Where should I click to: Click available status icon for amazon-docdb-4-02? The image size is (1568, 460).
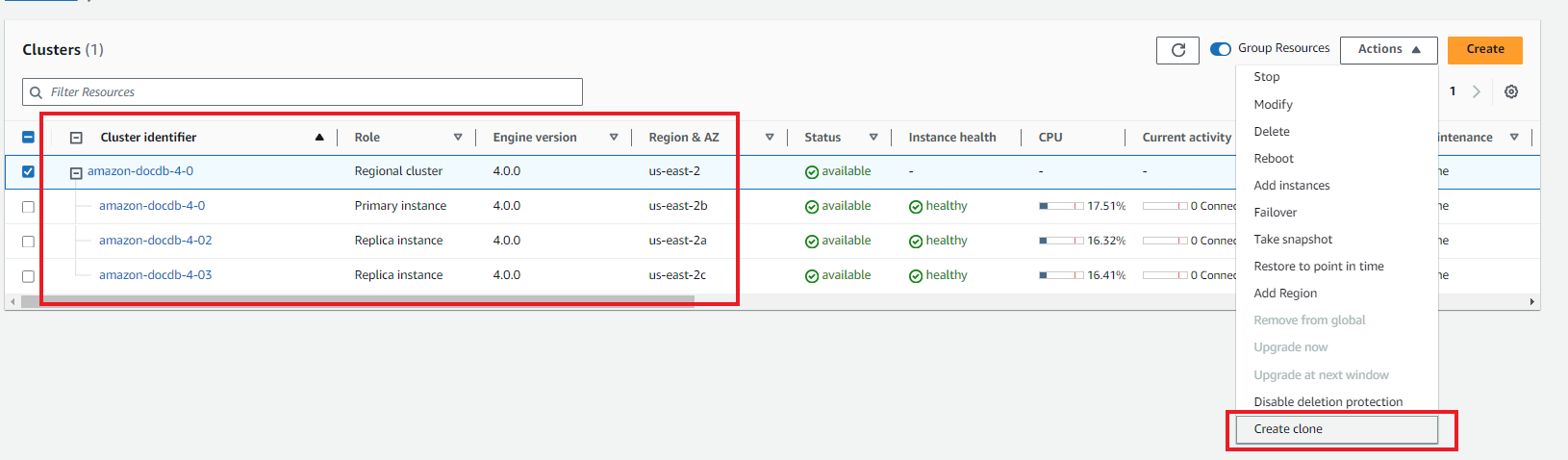click(x=812, y=242)
